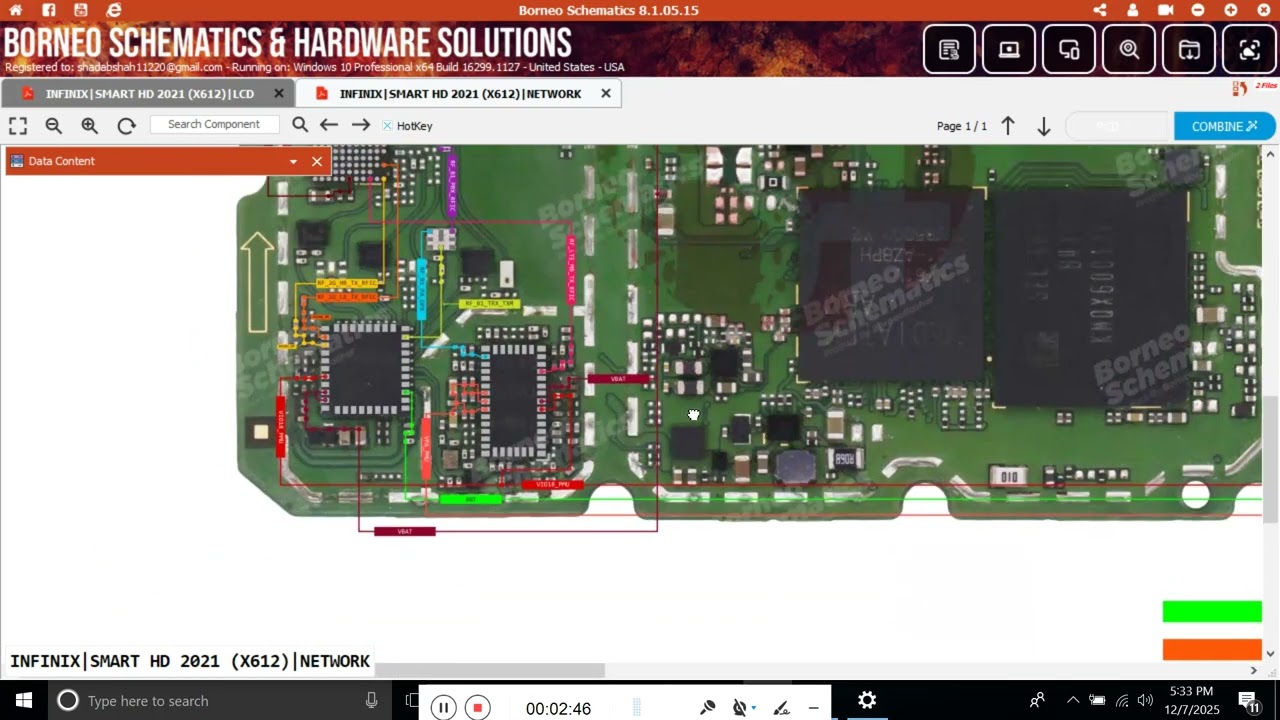This screenshot has width=1280, height=720.
Task: Click the recorder microphone icon
Action: tap(707, 708)
